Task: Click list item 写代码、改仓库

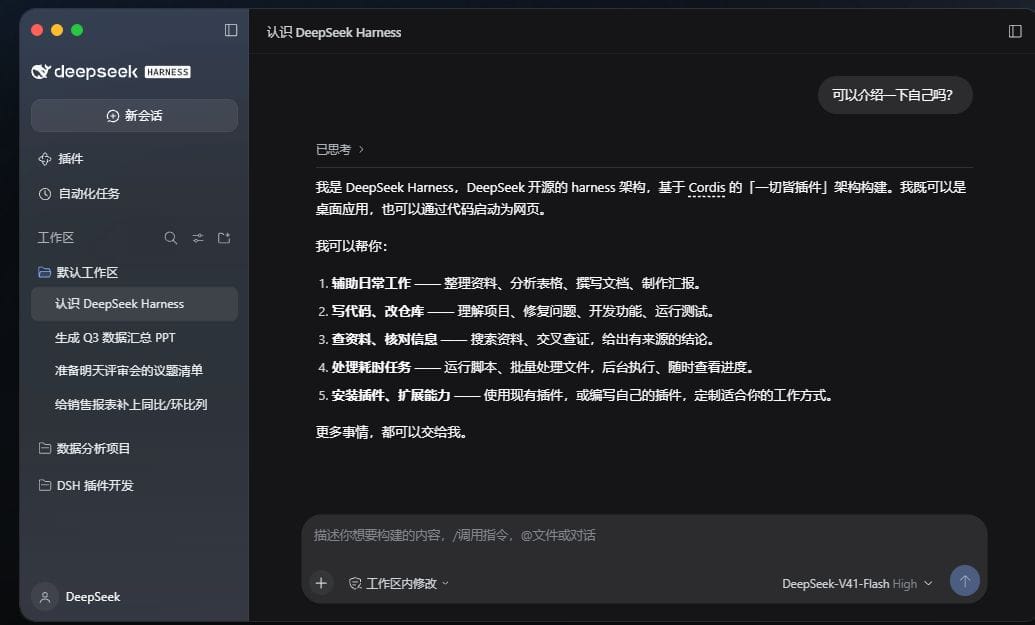Action: [378, 311]
